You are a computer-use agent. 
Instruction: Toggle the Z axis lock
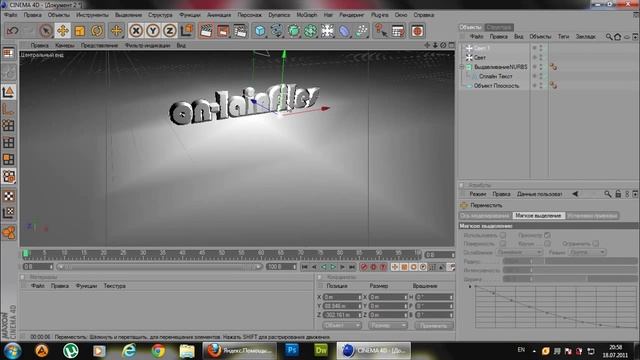(x=169, y=31)
